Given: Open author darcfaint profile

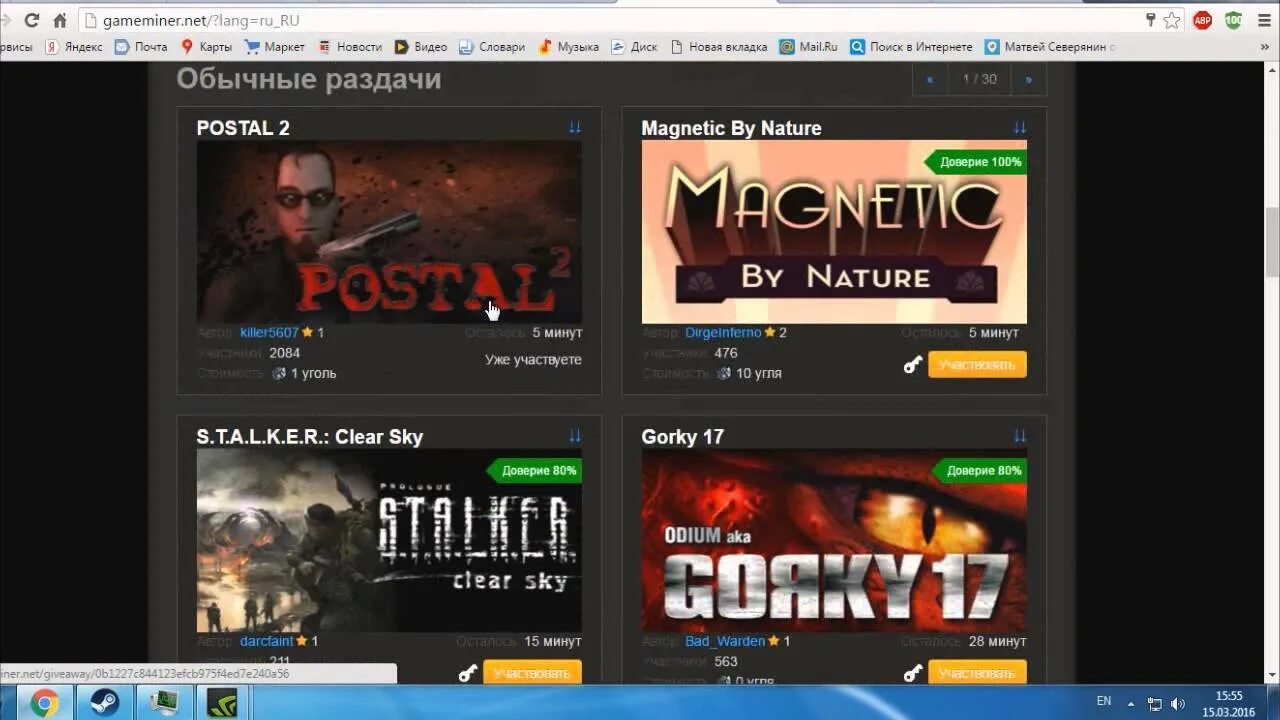Looking at the screenshot, I should click(x=266, y=641).
